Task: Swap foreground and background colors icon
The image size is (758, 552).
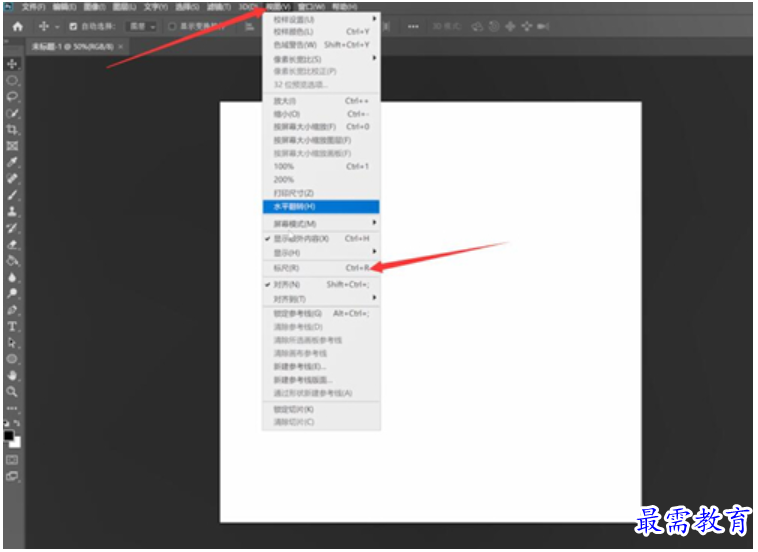Action: tap(17, 423)
